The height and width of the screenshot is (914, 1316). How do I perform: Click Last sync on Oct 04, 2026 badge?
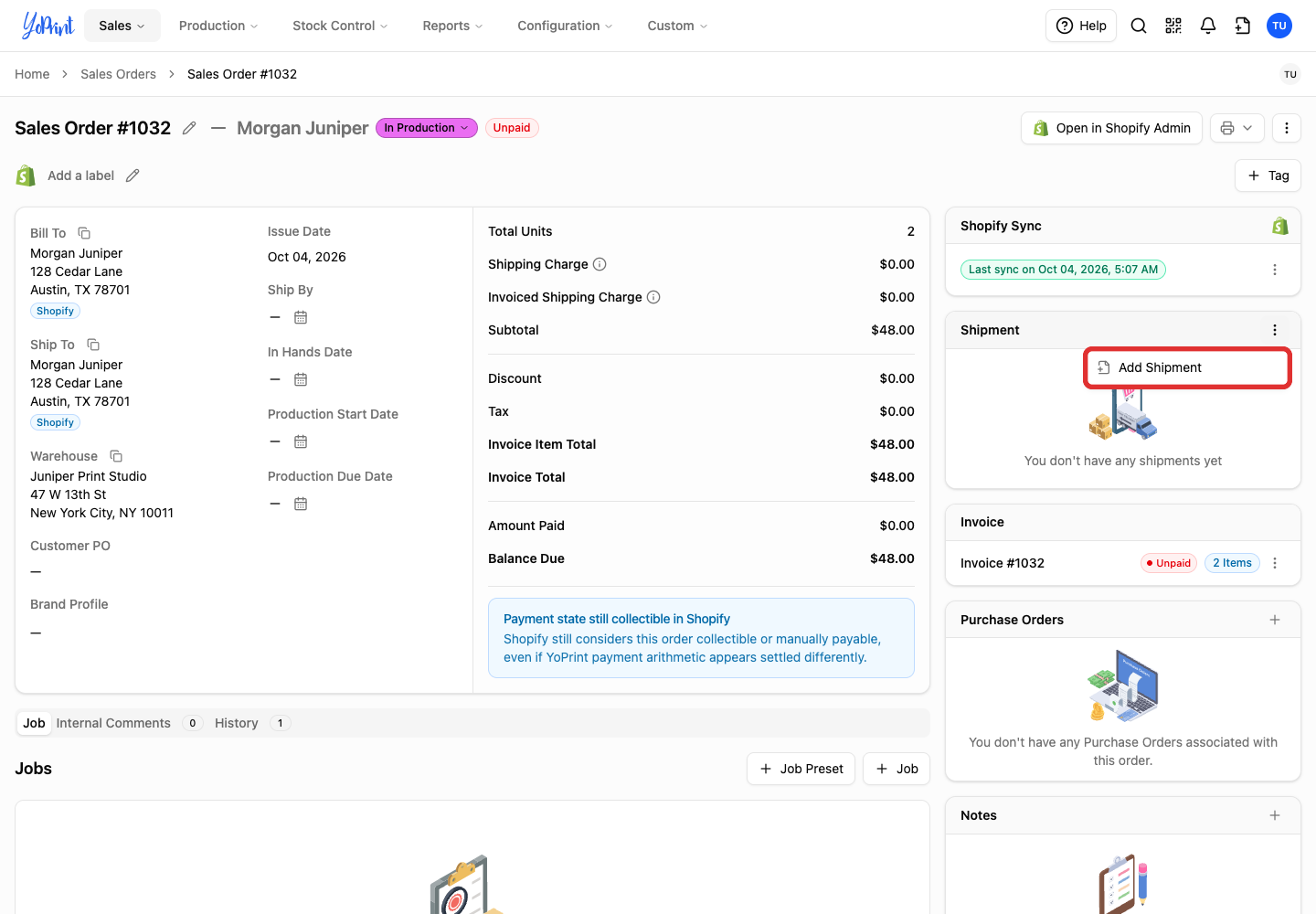coord(1063,270)
